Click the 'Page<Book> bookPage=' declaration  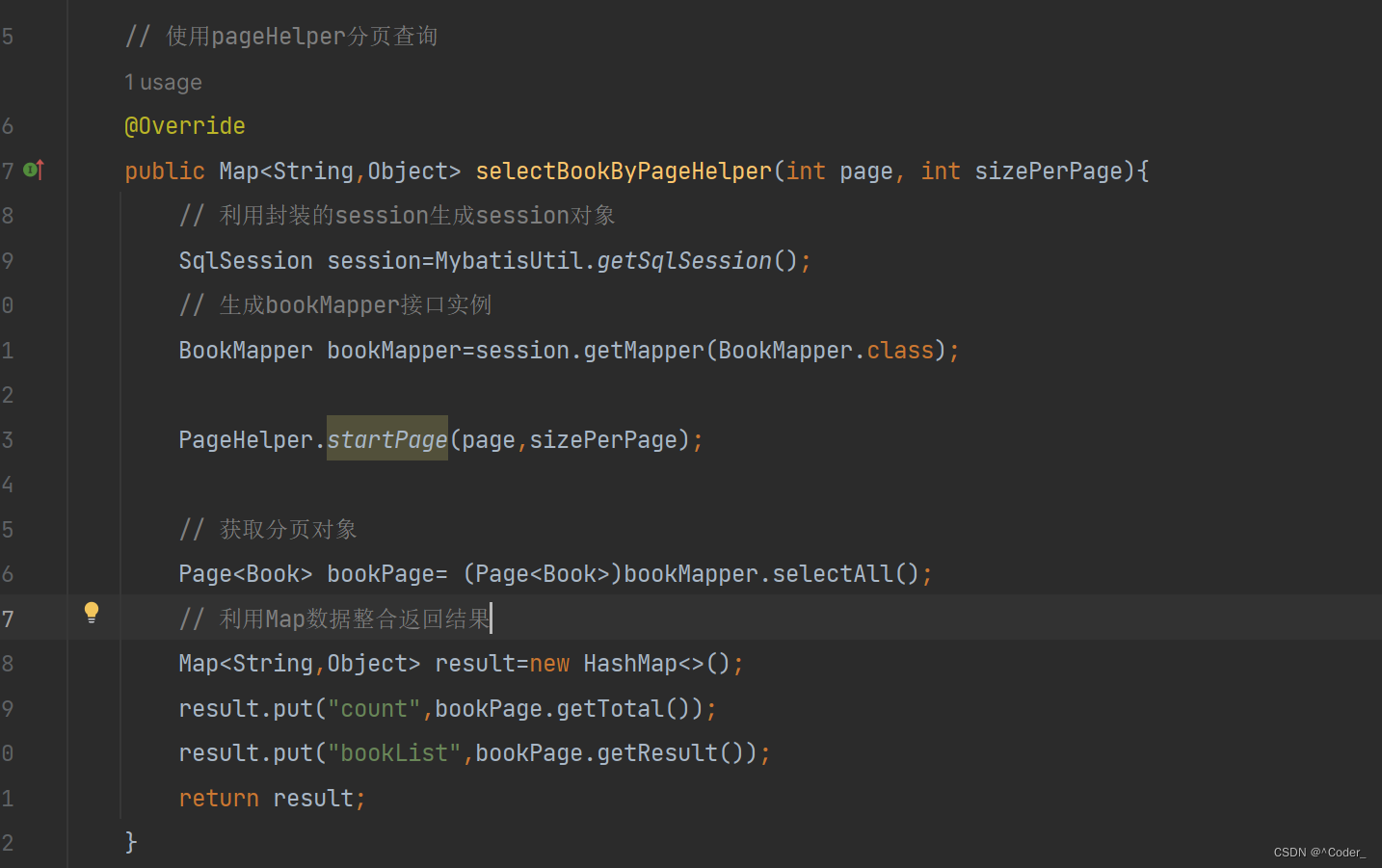pyautogui.click(x=313, y=573)
